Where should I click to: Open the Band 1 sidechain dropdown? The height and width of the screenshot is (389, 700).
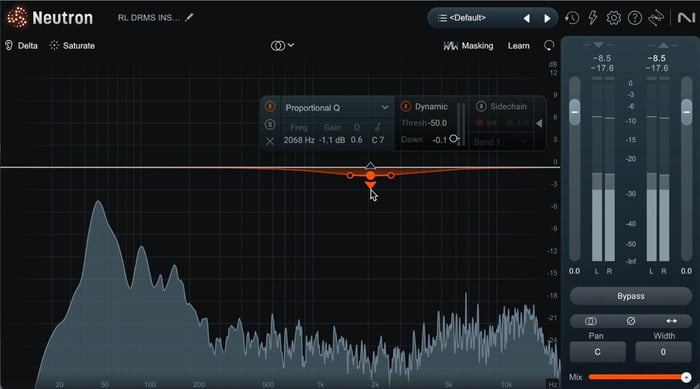(500, 142)
